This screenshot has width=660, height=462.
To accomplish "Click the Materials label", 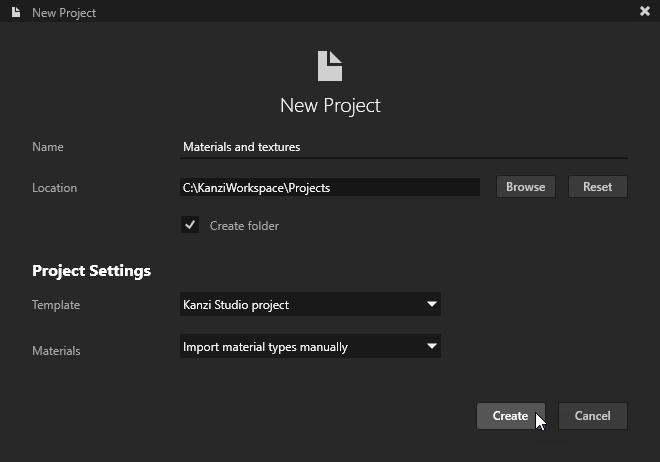I will [56, 351].
